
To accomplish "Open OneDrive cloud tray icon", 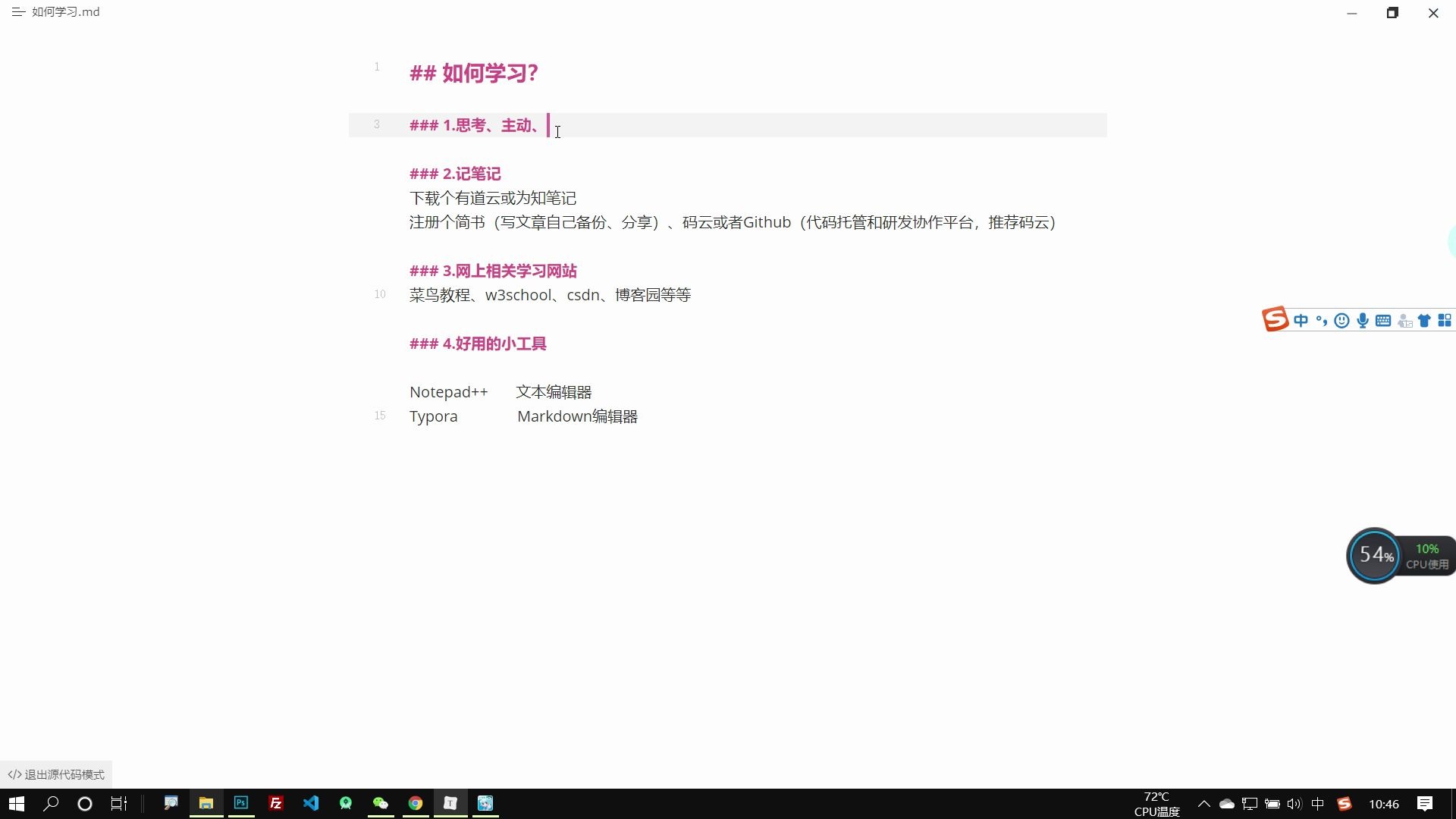I will click(1227, 804).
